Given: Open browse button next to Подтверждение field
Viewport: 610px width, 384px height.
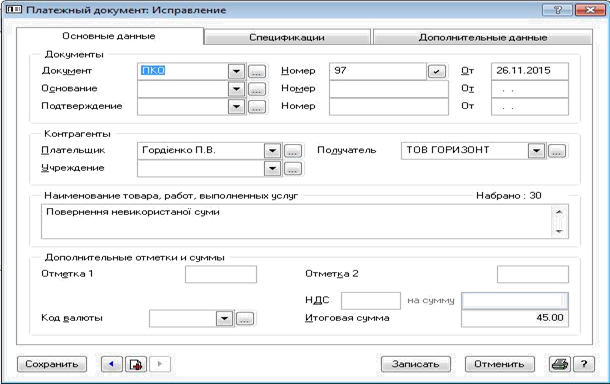Looking at the screenshot, I should pos(256,107).
